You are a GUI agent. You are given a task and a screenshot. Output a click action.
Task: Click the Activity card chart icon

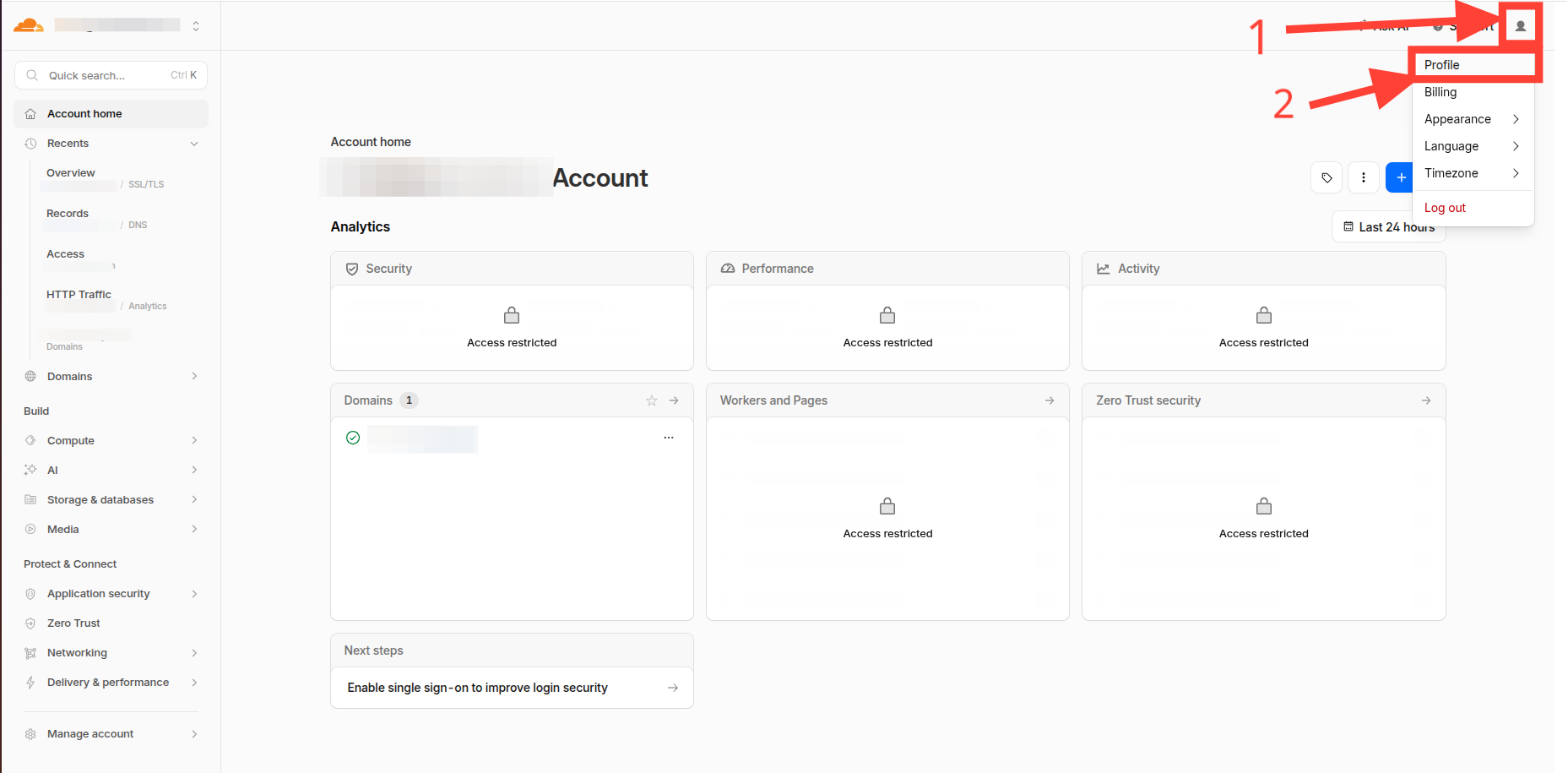(x=1104, y=269)
